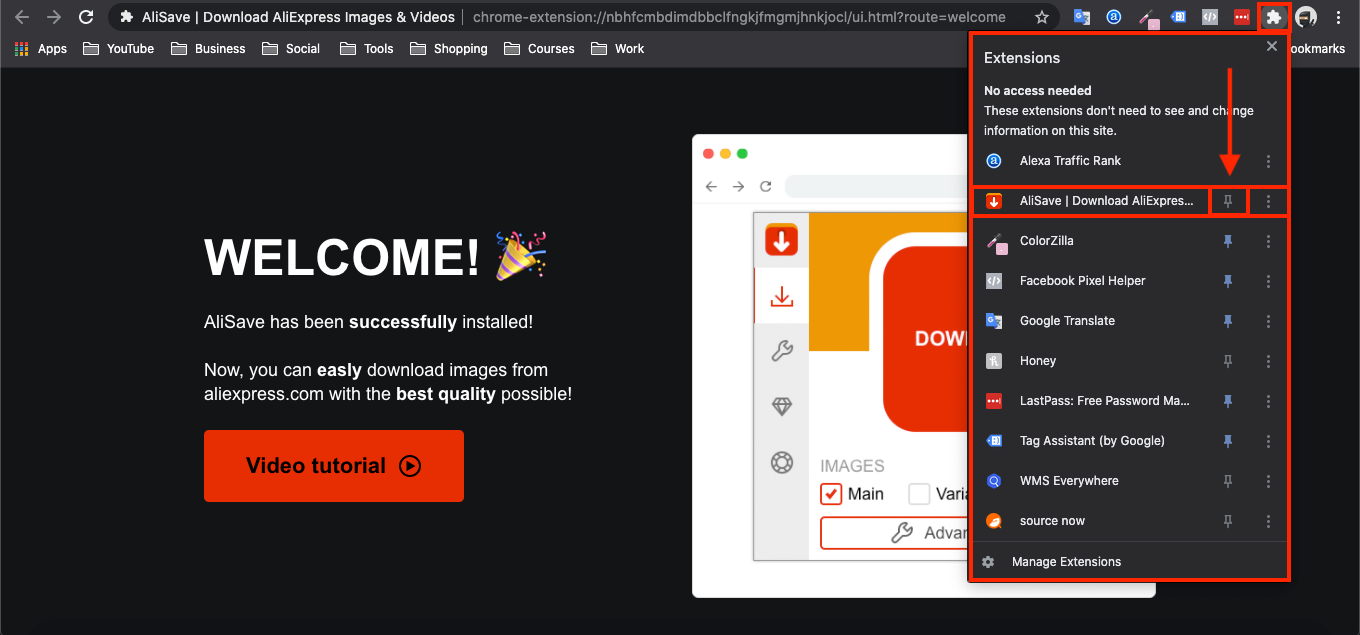The width and height of the screenshot is (1360, 635).
Task: Open the Tools bookmarks folder
Action: [366, 48]
